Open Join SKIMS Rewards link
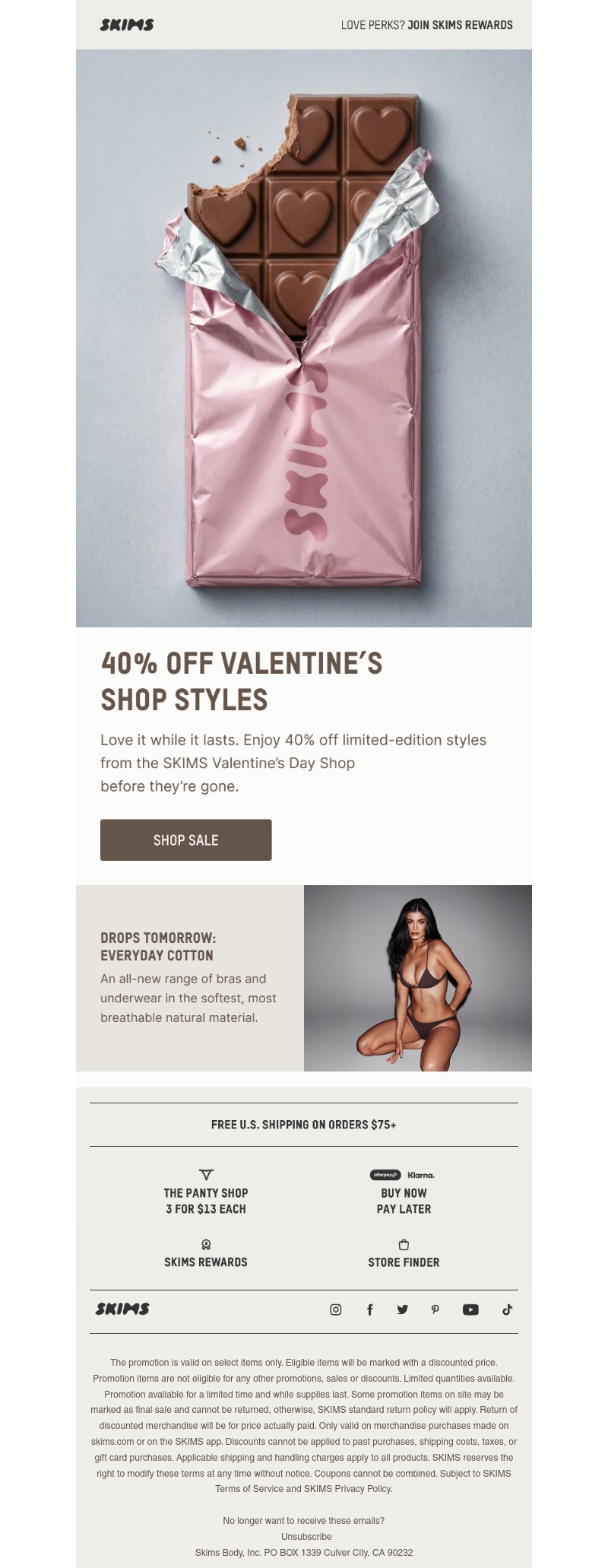This screenshot has height=1568, width=608. point(460,25)
